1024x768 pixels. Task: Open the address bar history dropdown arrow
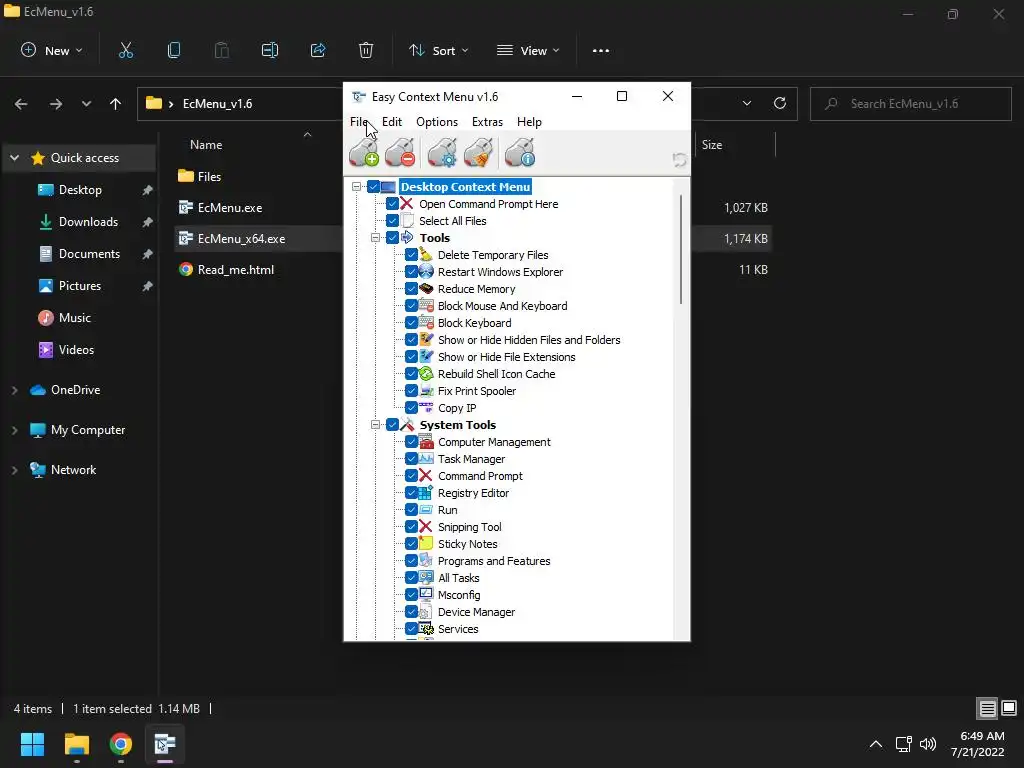[746, 103]
